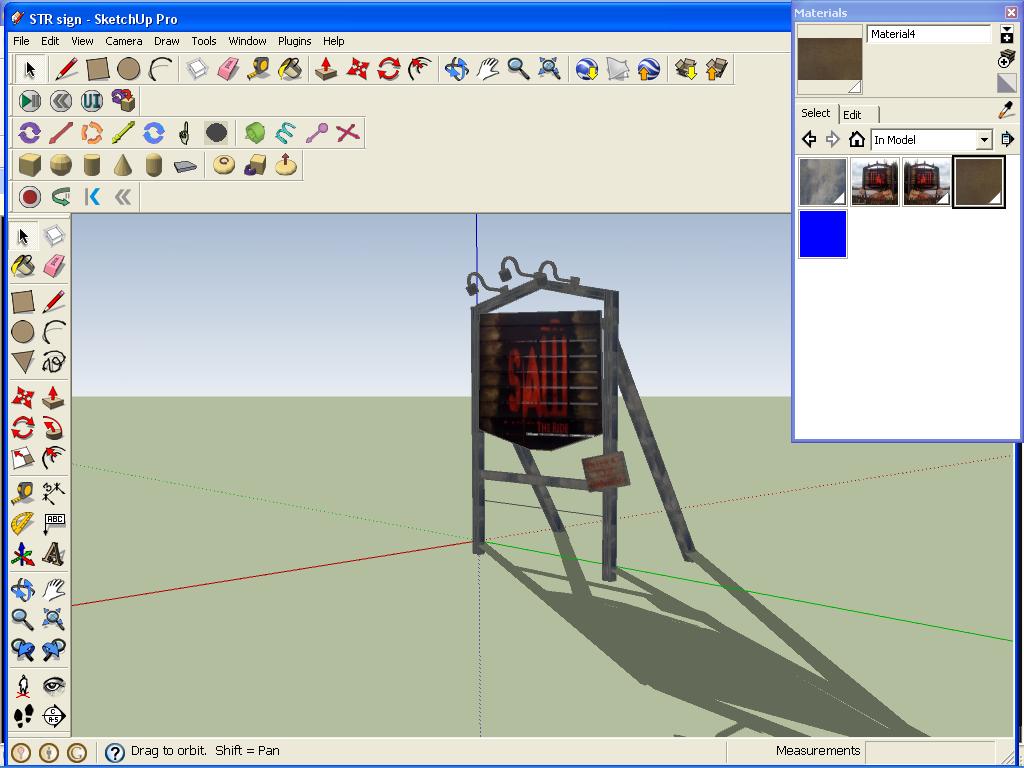
Task: Select the cloudy sky texture swatch
Action: click(x=823, y=182)
